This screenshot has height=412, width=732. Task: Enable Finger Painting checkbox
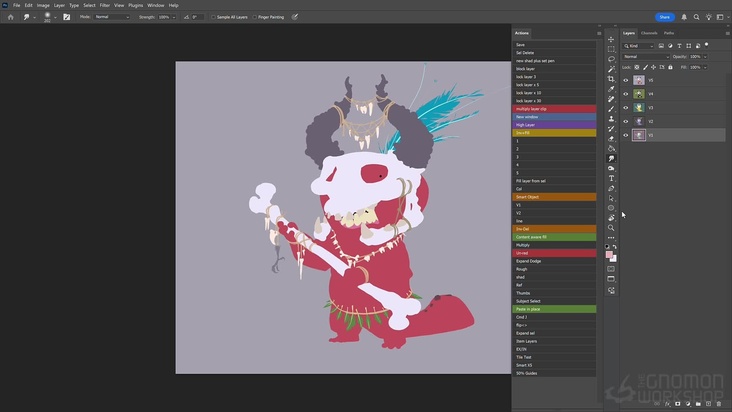254,17
